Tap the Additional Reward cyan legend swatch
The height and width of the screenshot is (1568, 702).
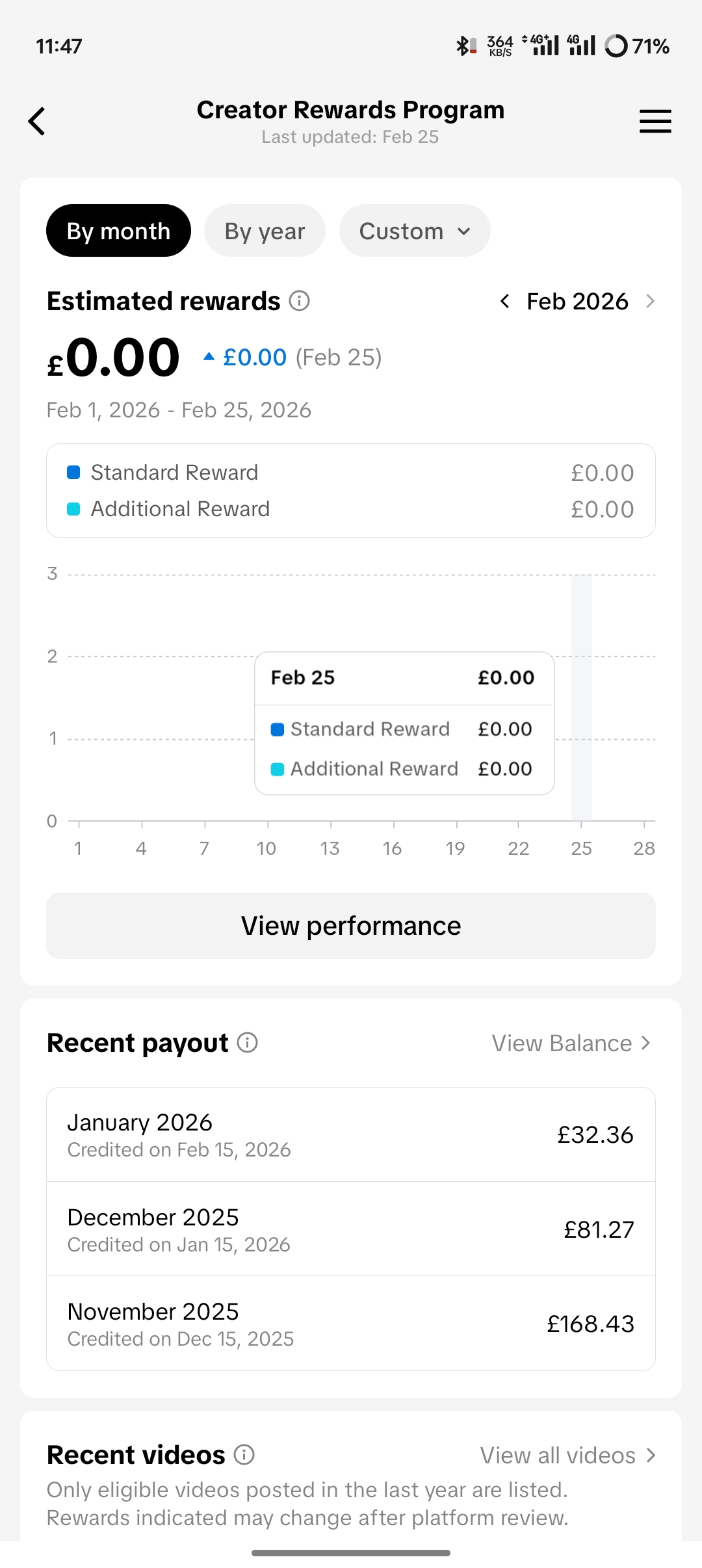click(x=73, y=509)
